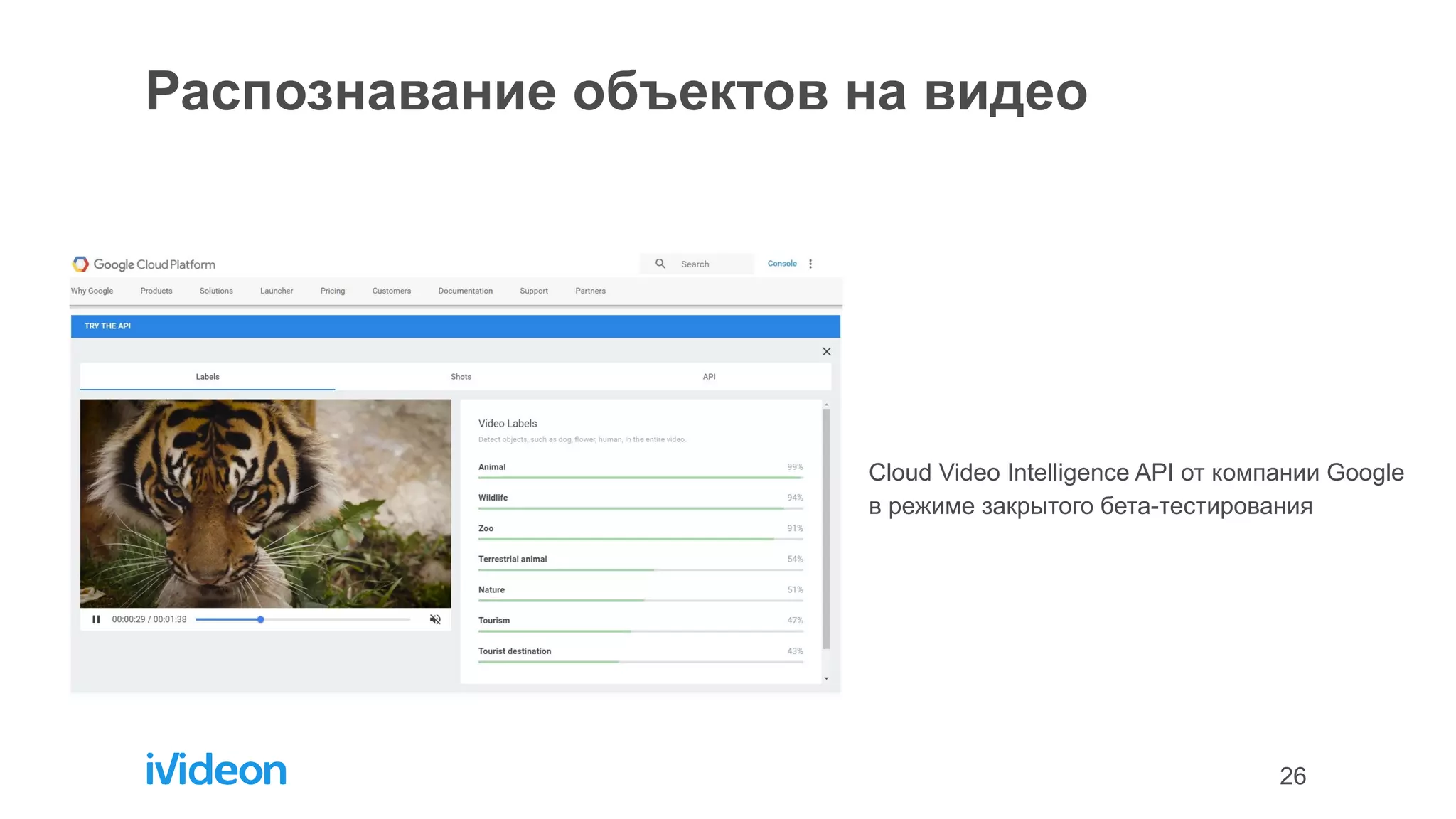Select the Terrestrial animal label row
Viewport: 1456px width, 819px height.
(641, 562)
